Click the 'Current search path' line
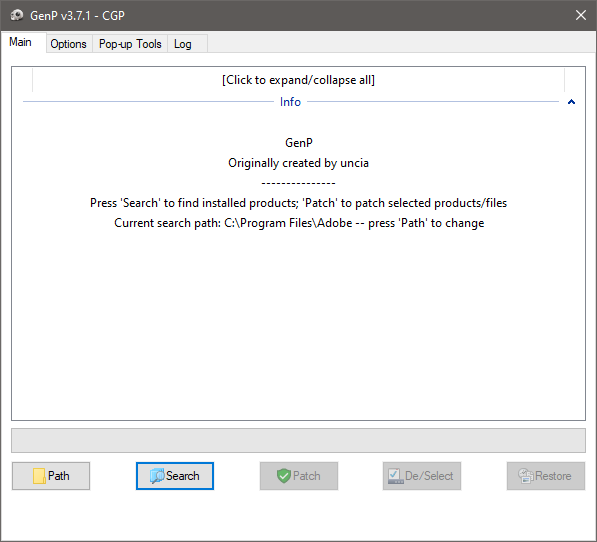 click(299, 223)
